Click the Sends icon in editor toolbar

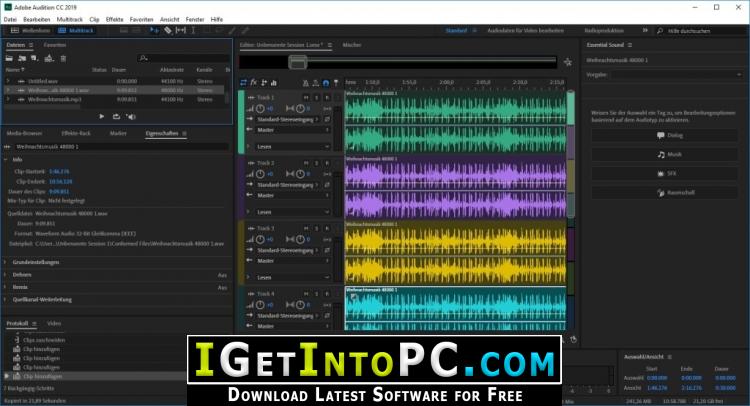point(264,83)
